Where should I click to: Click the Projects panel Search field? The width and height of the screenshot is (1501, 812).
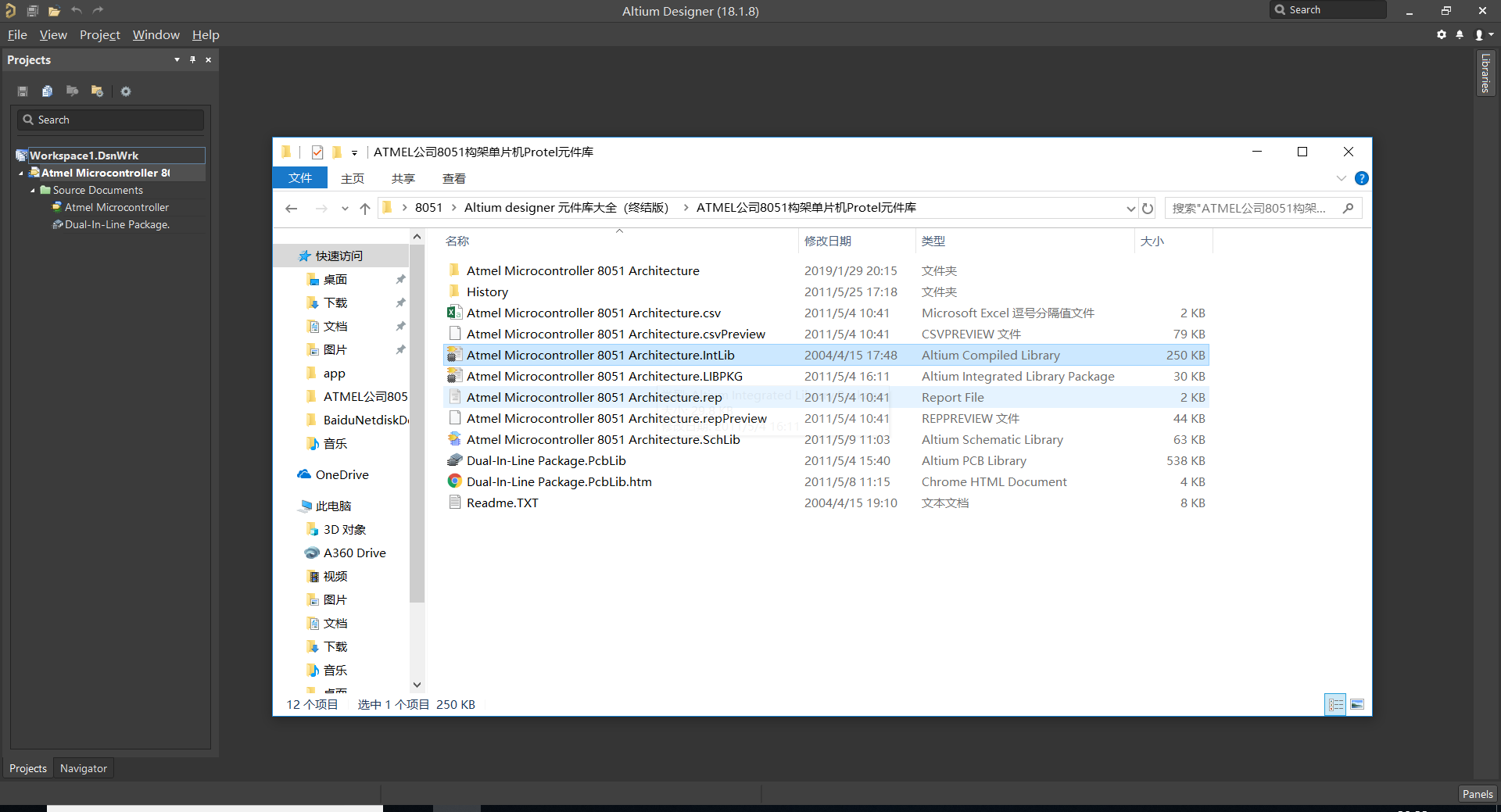pos(110,120)
